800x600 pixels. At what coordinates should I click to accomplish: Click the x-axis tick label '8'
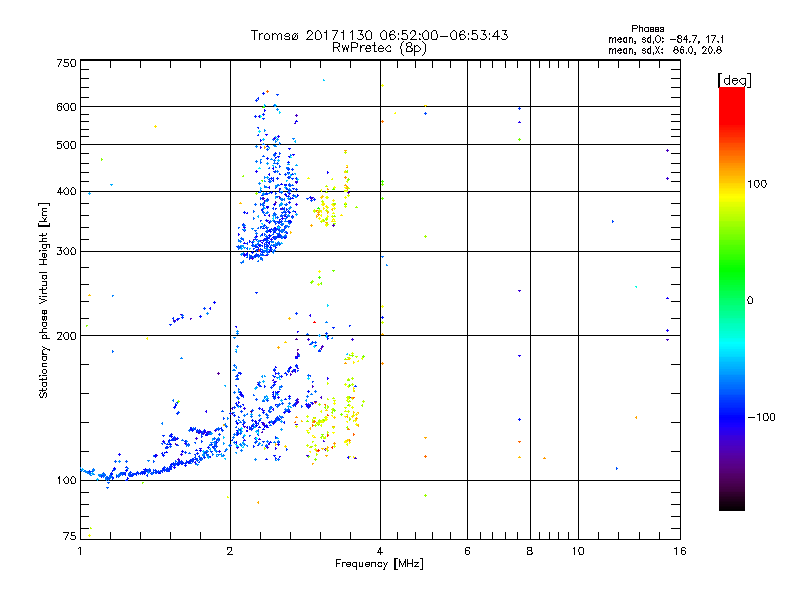click(x=530, y=551)
